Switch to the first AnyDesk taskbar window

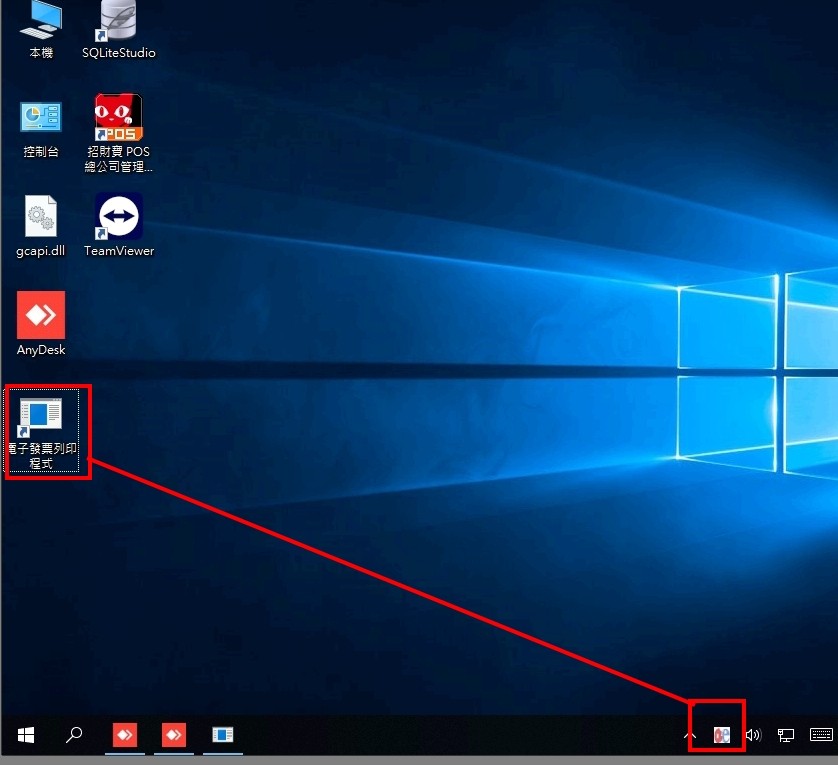pyautogui.click(x=125, y=735)
